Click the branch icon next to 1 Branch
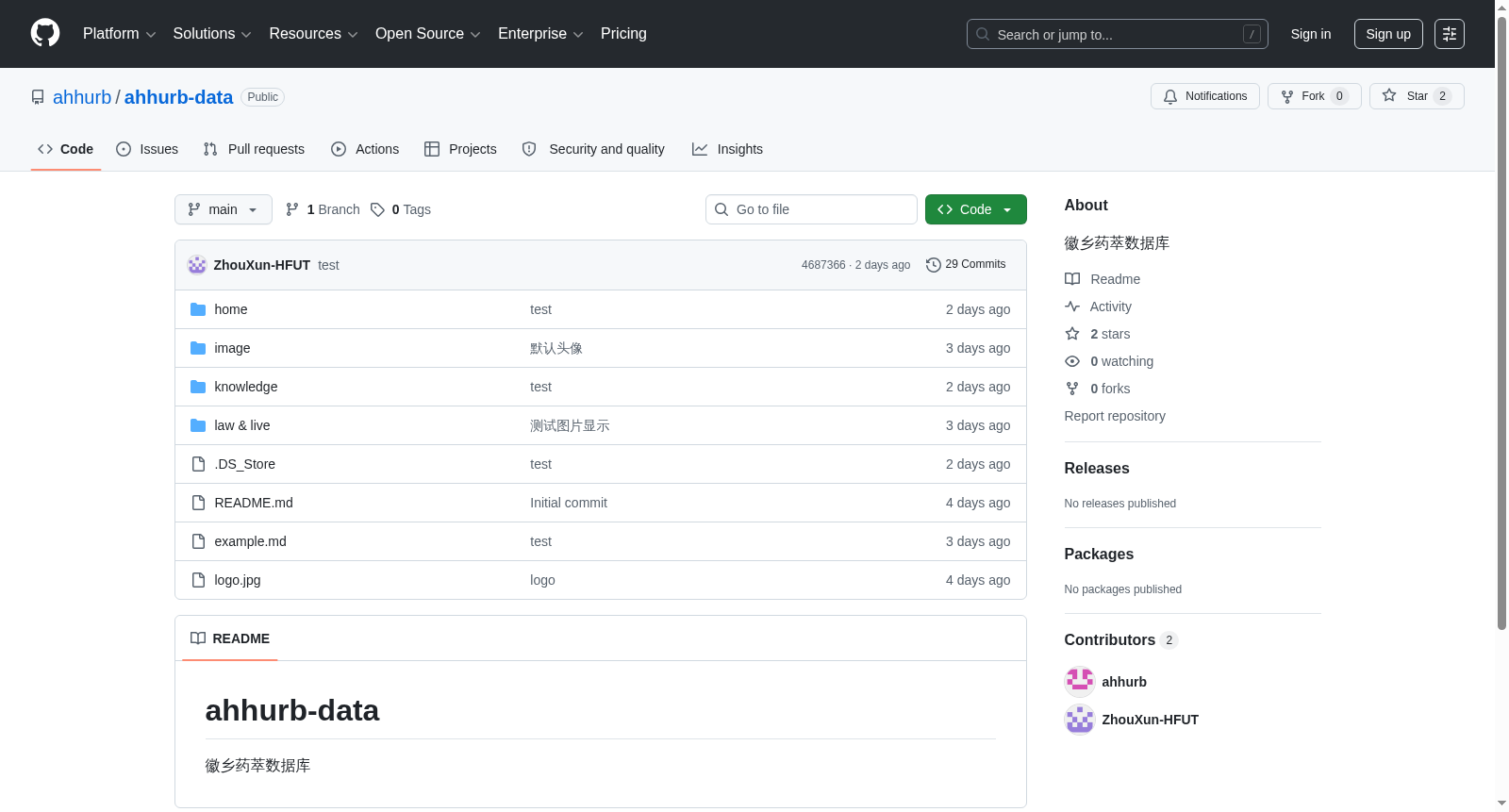 click(x=292, y=209)
